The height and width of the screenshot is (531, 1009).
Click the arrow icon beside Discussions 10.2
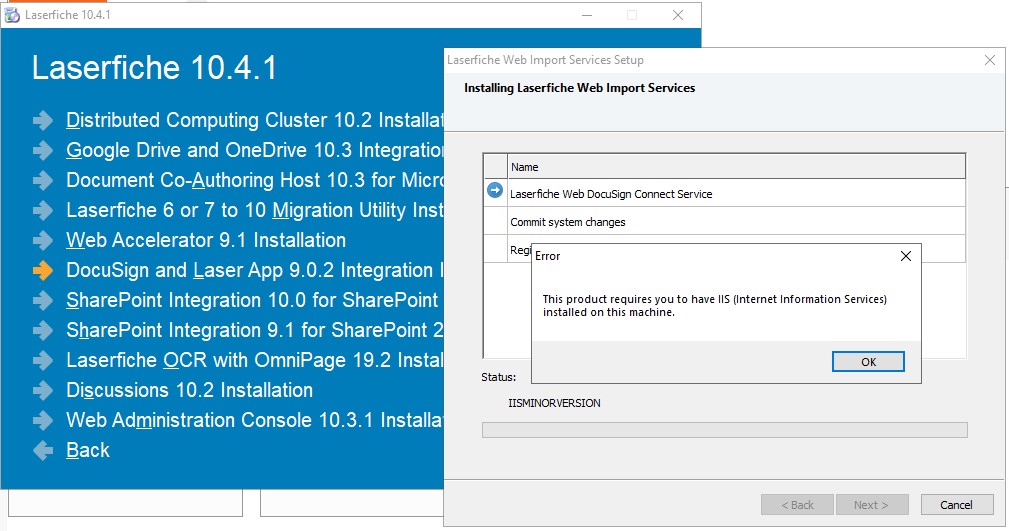(43, 391)
